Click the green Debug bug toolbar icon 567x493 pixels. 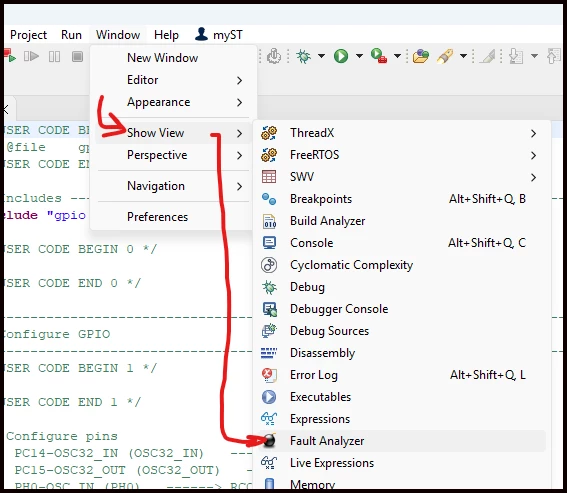(x=303, y=56)
